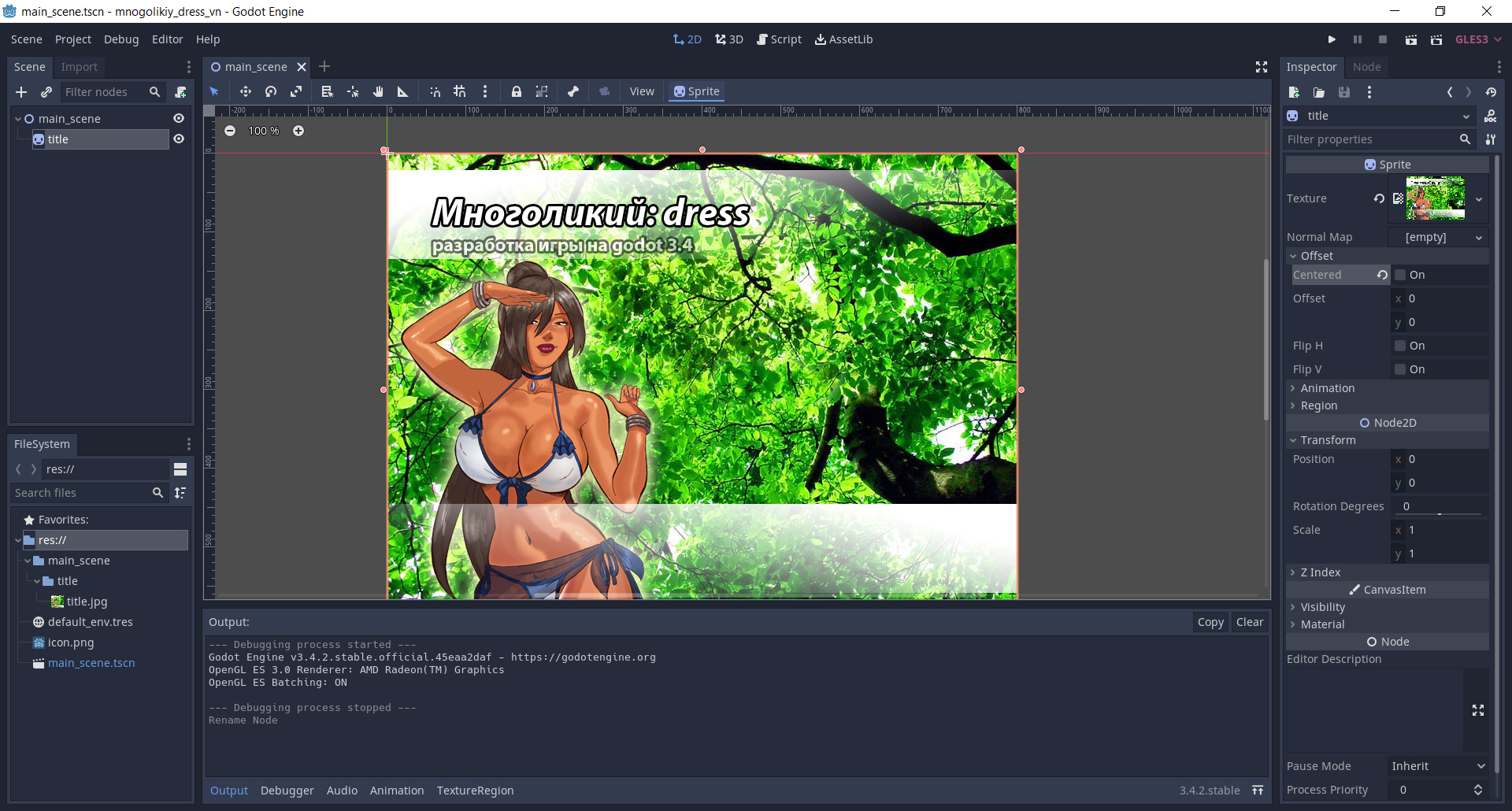This screenshot has width=1512, height=811.
Task: Lock the selected node with the padlock icon
Action: pyautogui.click(x=517, y=91)
